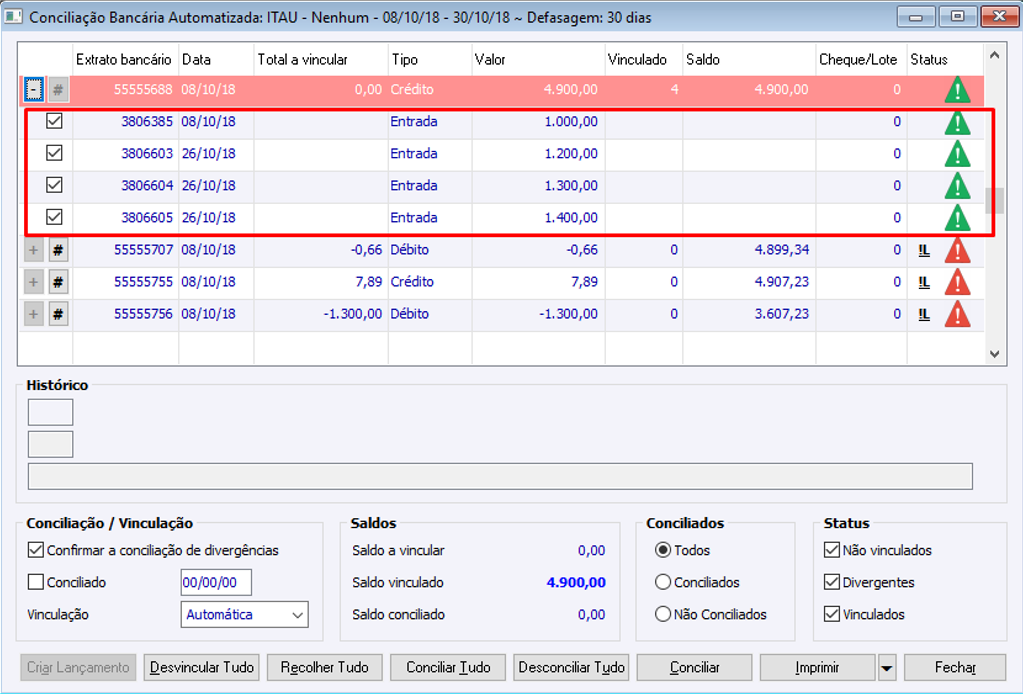Click the Imprimir button

pos(817,668)
